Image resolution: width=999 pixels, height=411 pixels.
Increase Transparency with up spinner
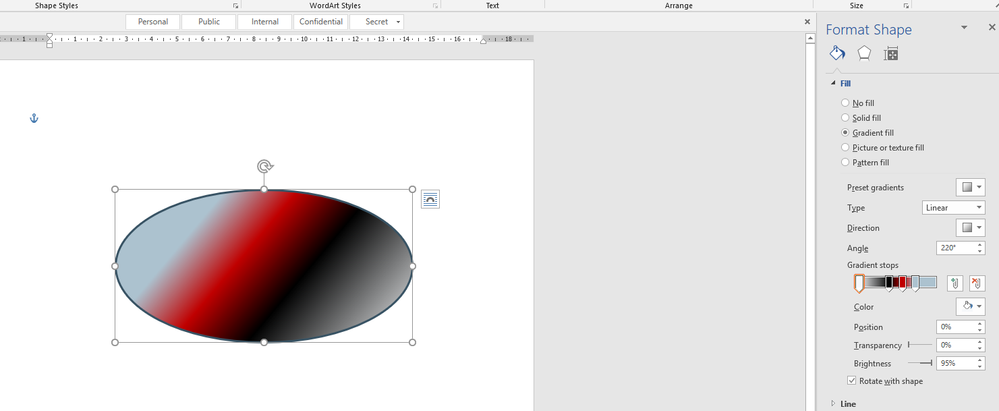(980, 342)
